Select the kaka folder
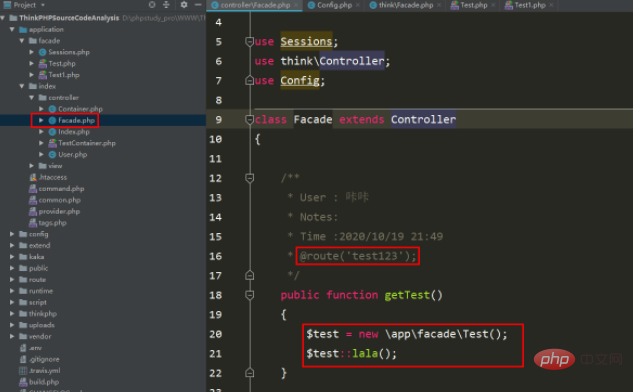 click(x=36, y=256)
